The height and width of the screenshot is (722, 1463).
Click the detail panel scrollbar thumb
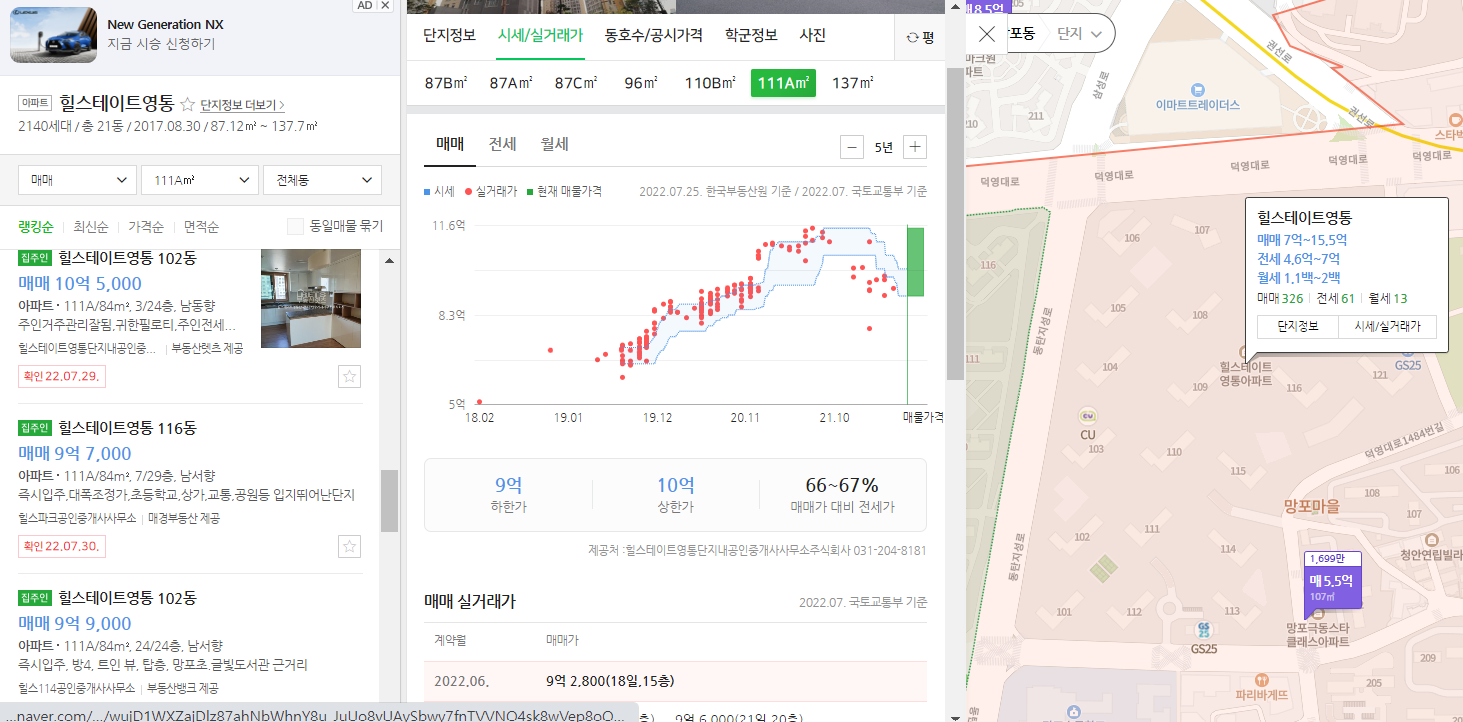click(955, 225)
